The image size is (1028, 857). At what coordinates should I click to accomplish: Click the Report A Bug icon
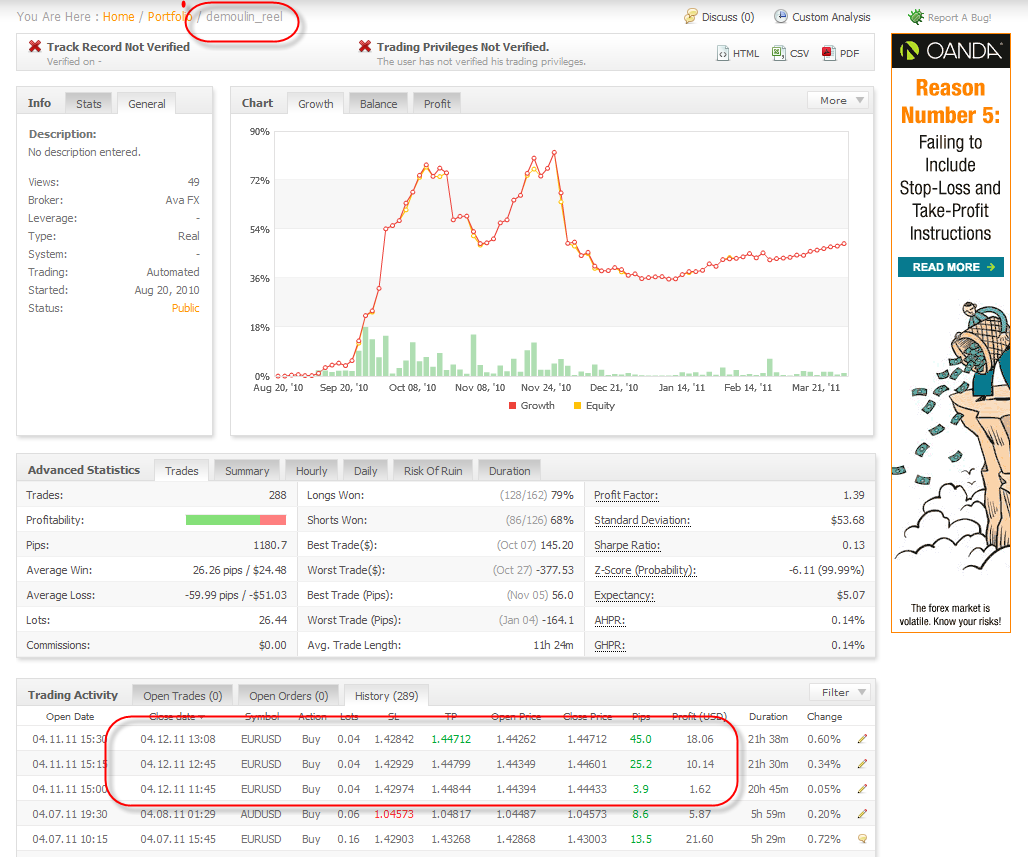click(x=915, y=17)
